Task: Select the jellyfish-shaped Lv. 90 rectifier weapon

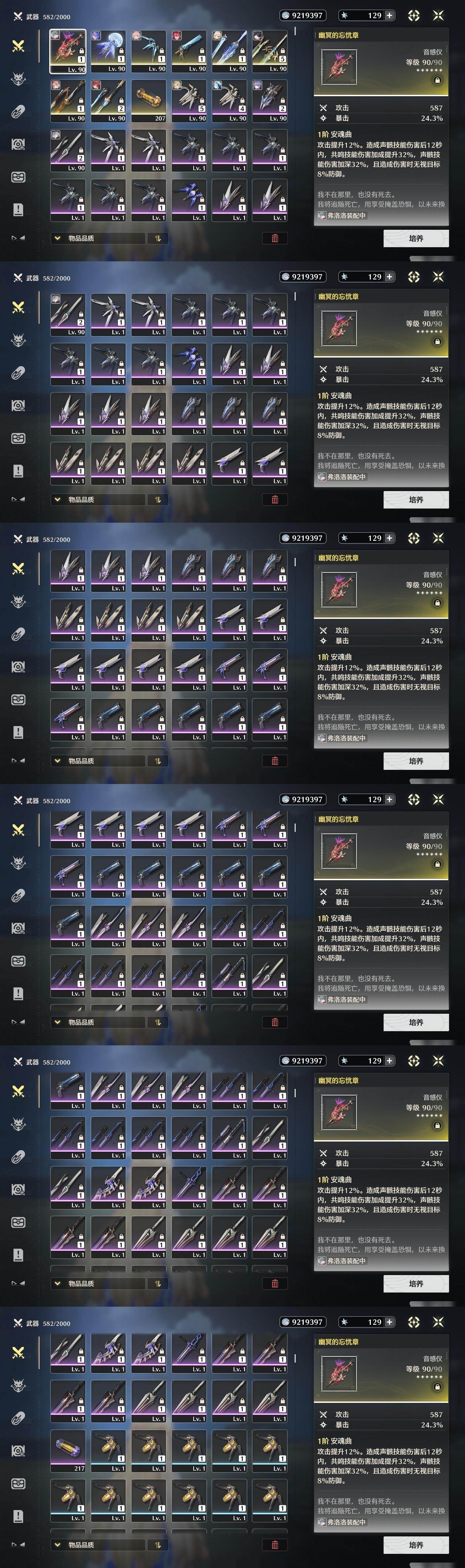Action: (109, 51)
